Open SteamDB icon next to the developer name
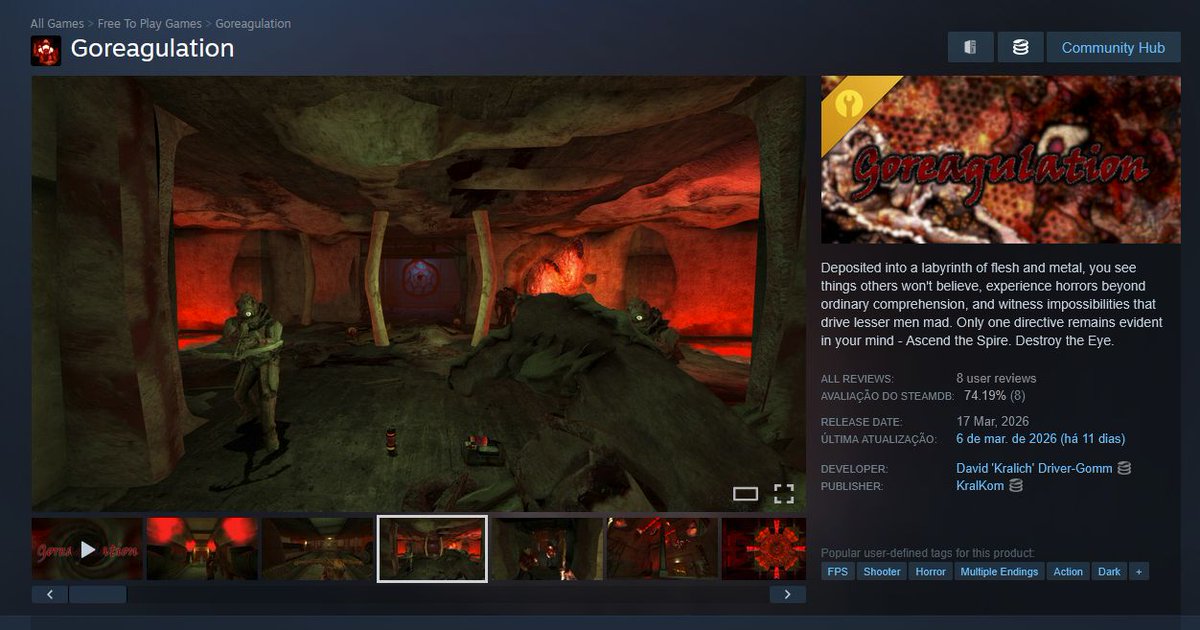1200x630 pixels. coord(1124,468)
